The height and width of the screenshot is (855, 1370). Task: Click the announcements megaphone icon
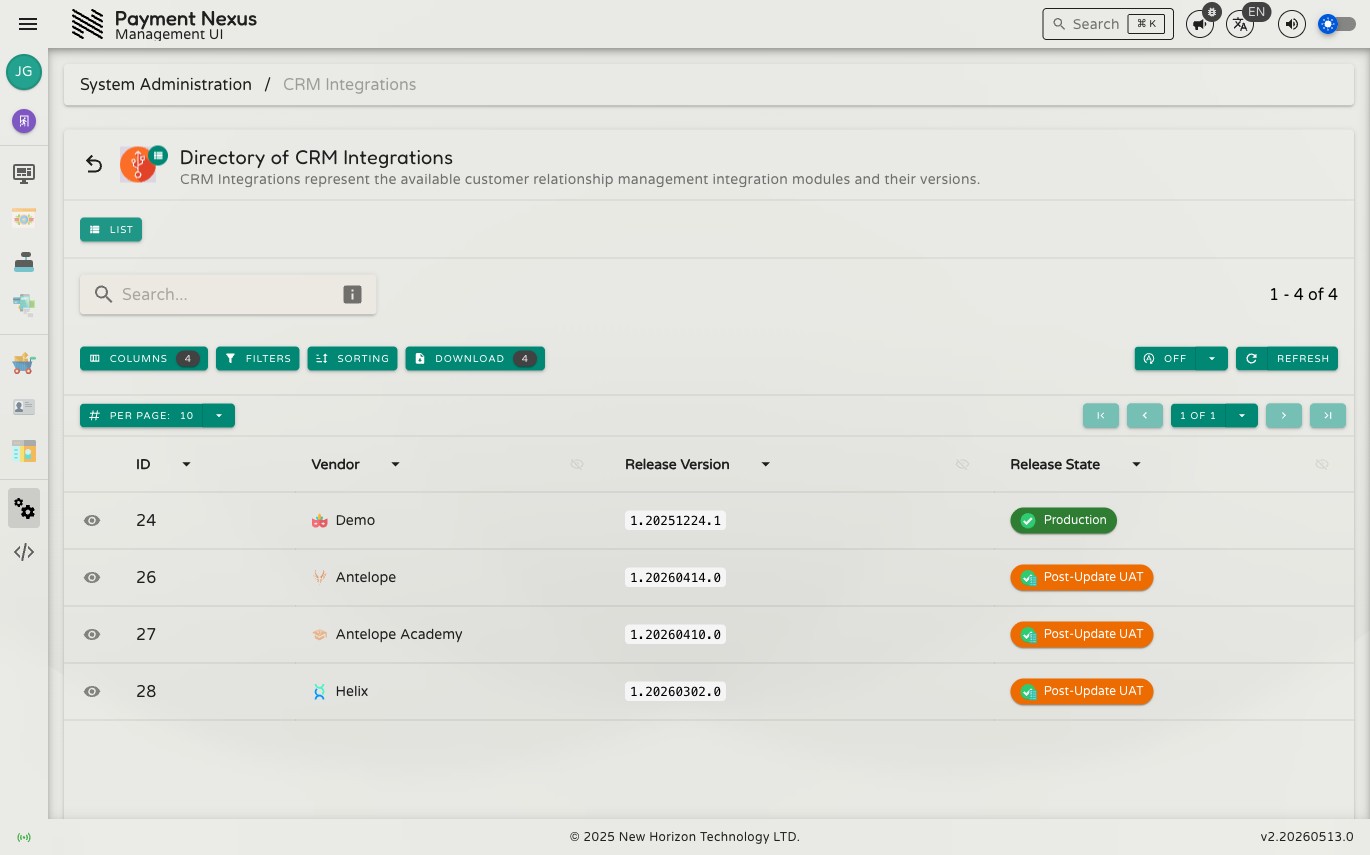tap(1199, 24)
